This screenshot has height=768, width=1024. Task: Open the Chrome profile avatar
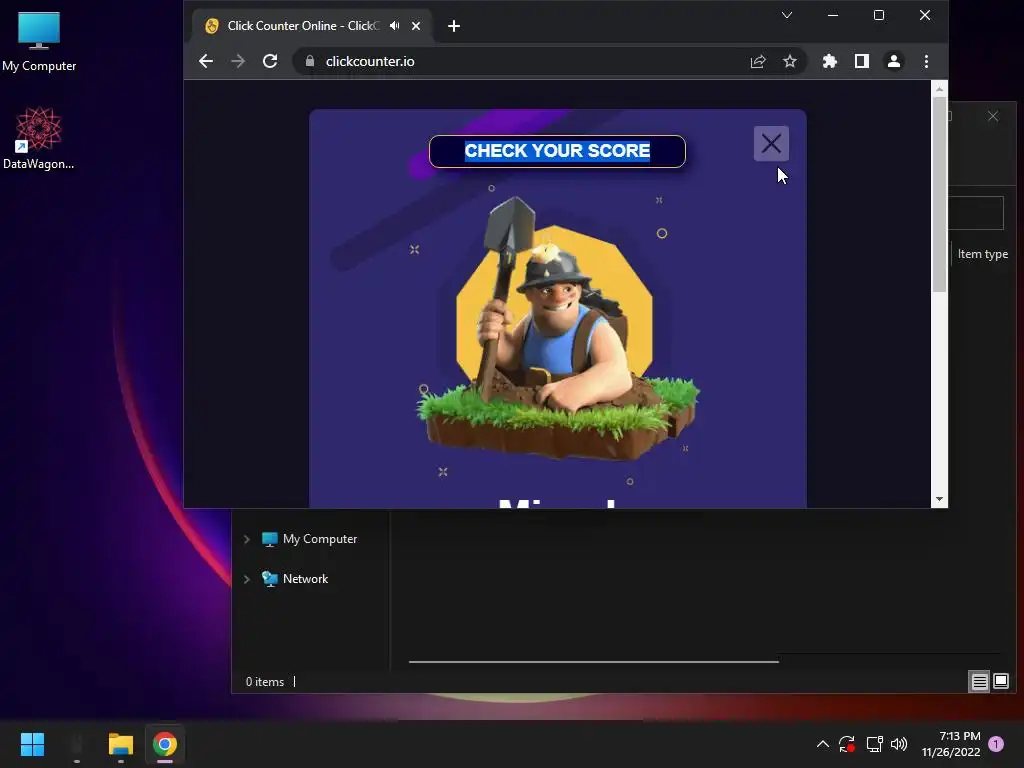[x=893, y=61]
